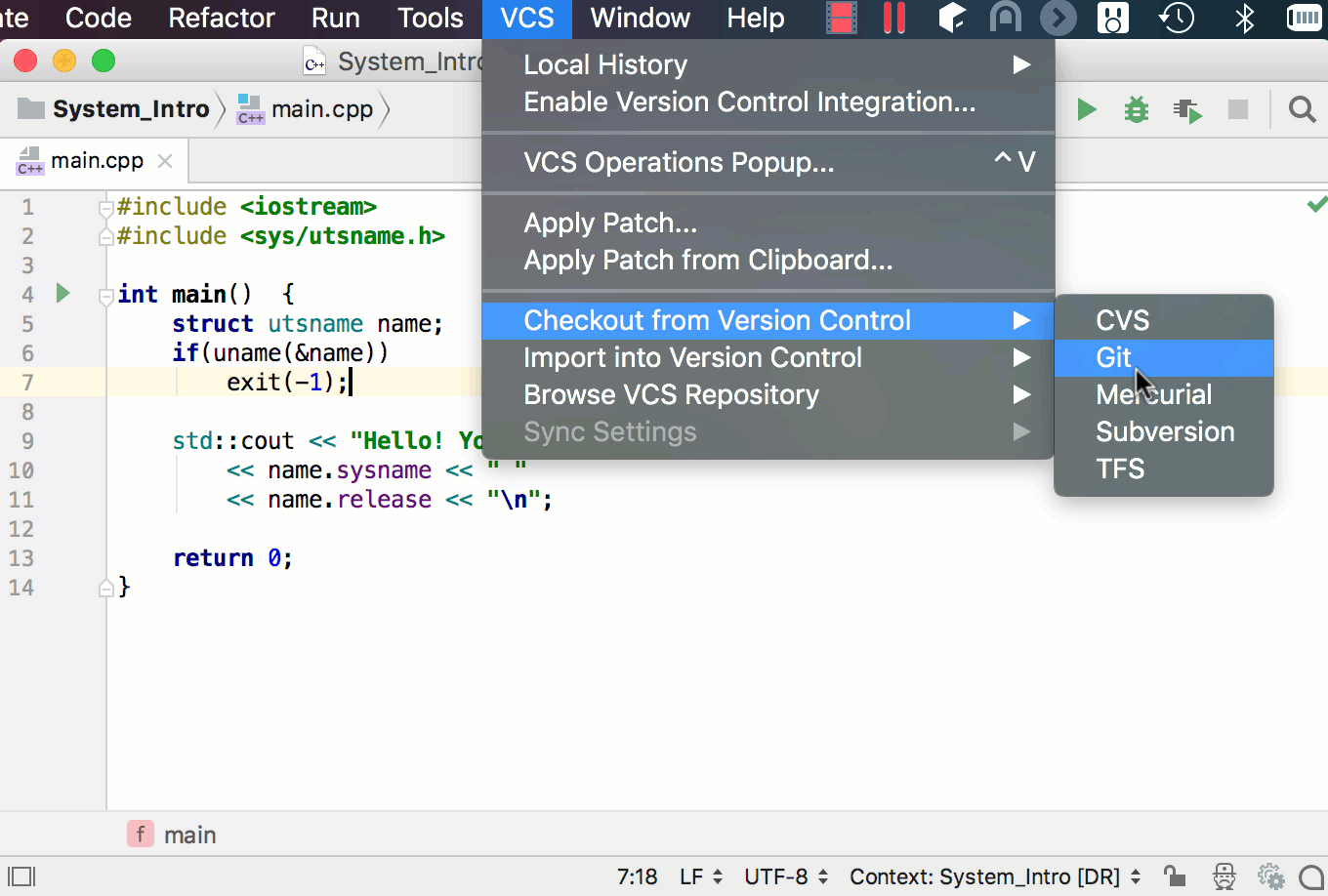Open the Window menu
Viewport: 1328px width, 896px height.
coord(640,19)
